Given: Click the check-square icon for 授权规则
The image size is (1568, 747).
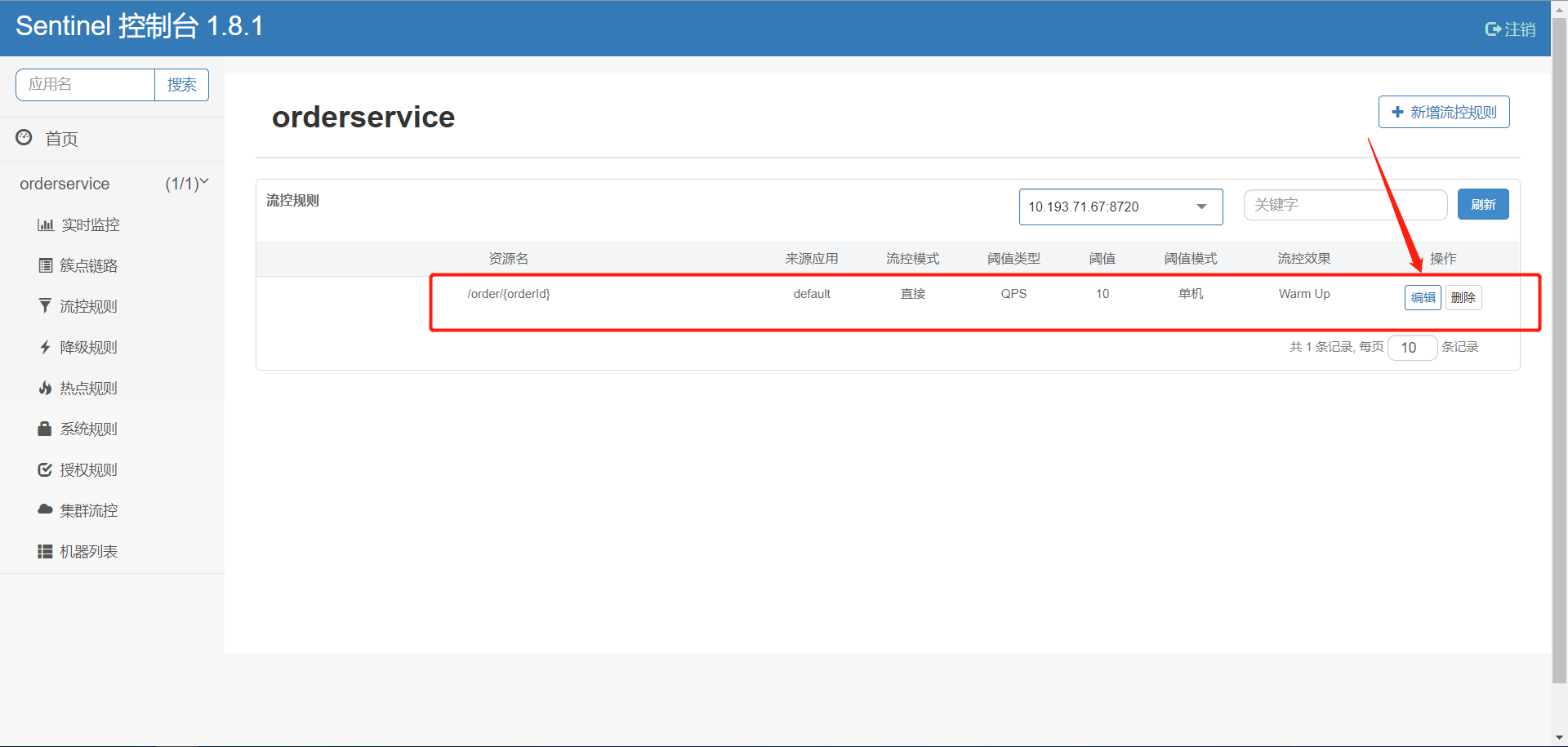Looking at the screenshot, I should coord(45,469).
